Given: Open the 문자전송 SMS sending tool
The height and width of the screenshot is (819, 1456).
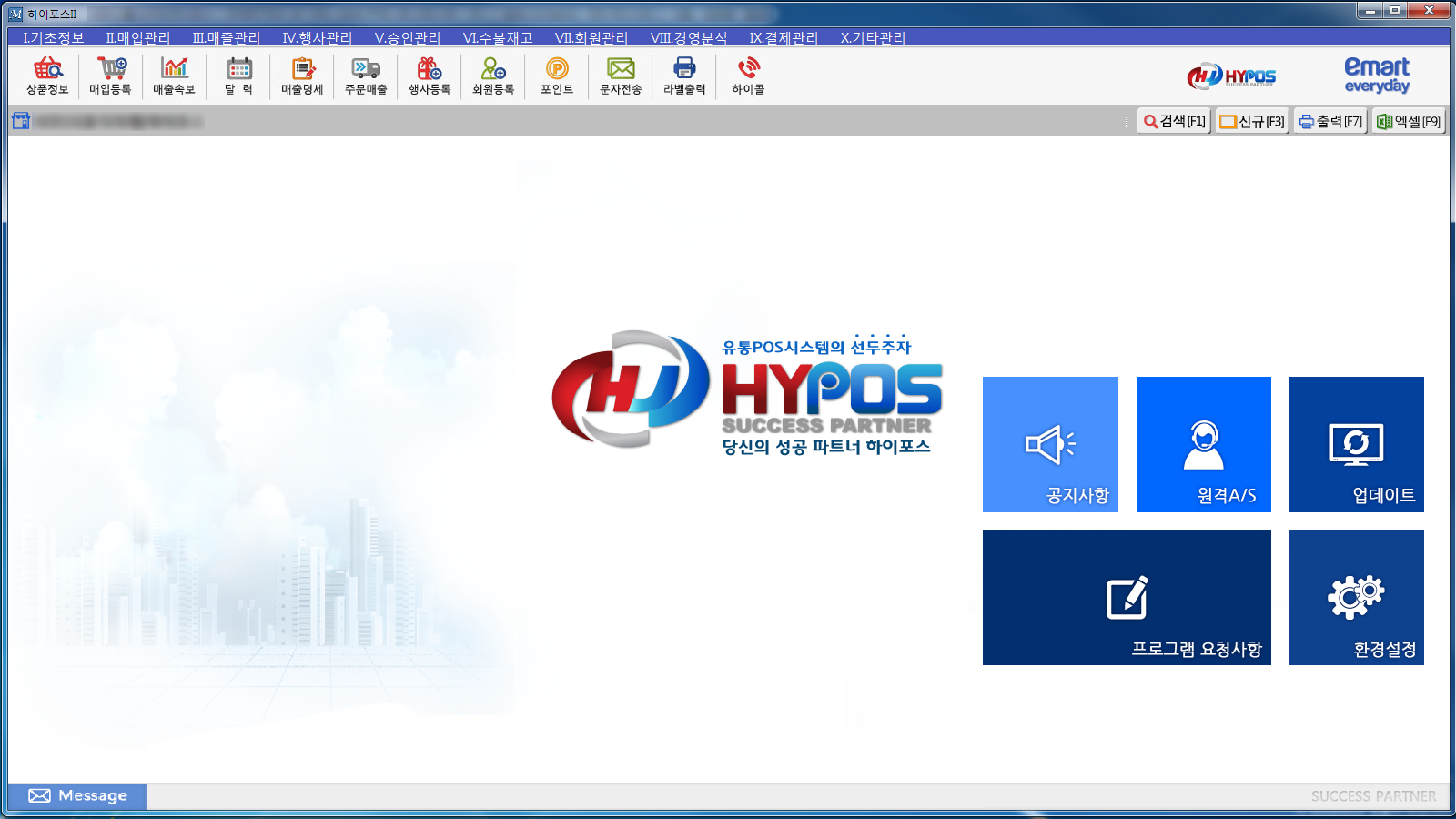Looking at the screenshot, I should coord(621,76).
